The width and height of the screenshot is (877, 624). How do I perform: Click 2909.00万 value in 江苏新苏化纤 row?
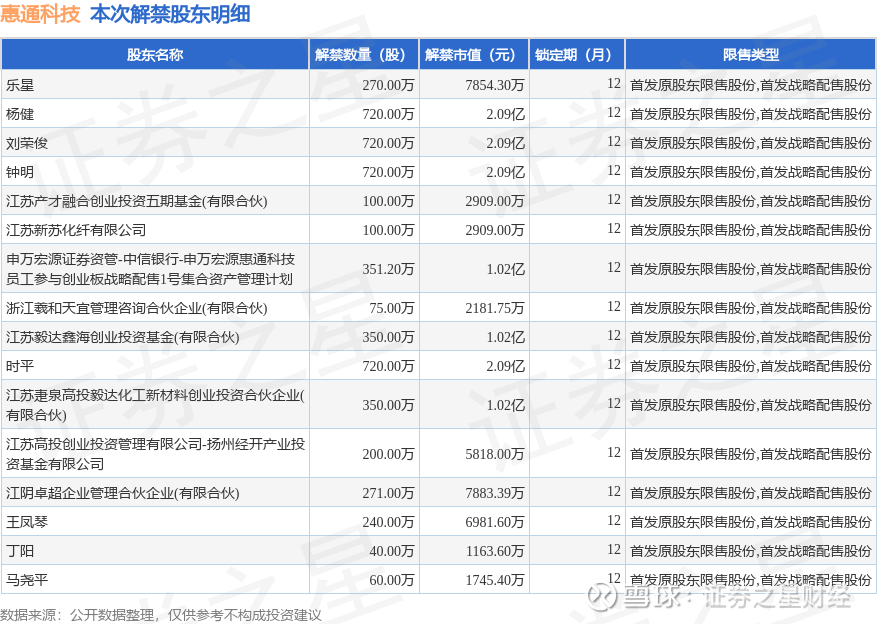pyautogui.click(x=495, y=230)
